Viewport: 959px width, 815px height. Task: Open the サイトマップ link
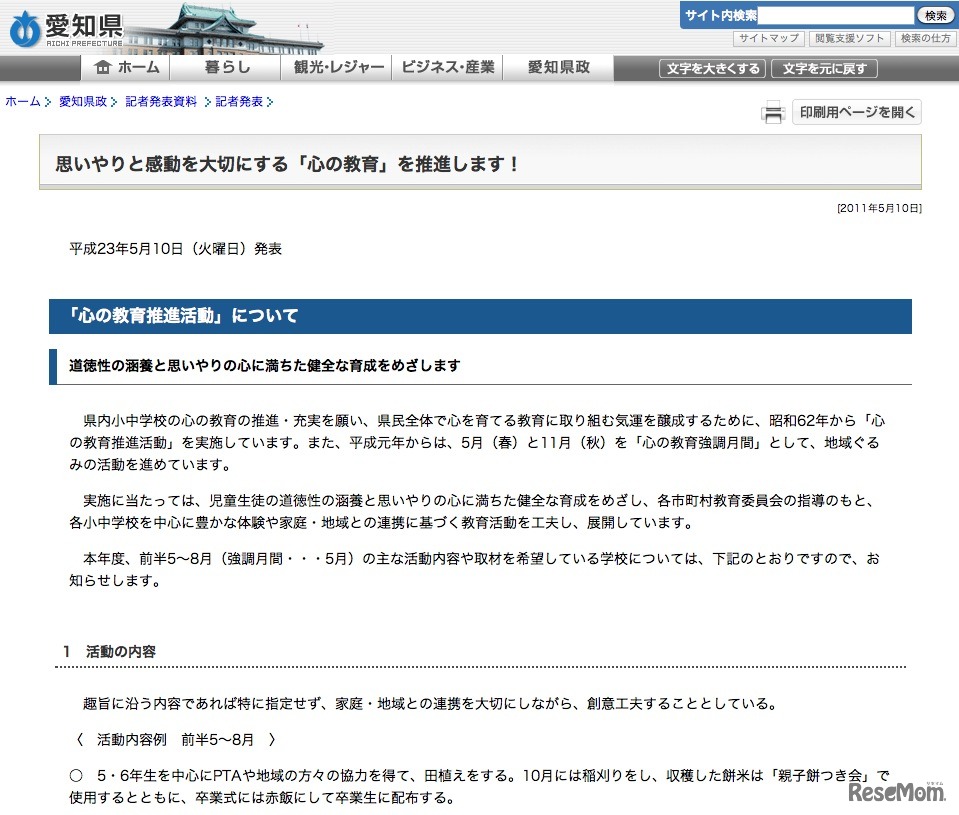click(768, 39)
